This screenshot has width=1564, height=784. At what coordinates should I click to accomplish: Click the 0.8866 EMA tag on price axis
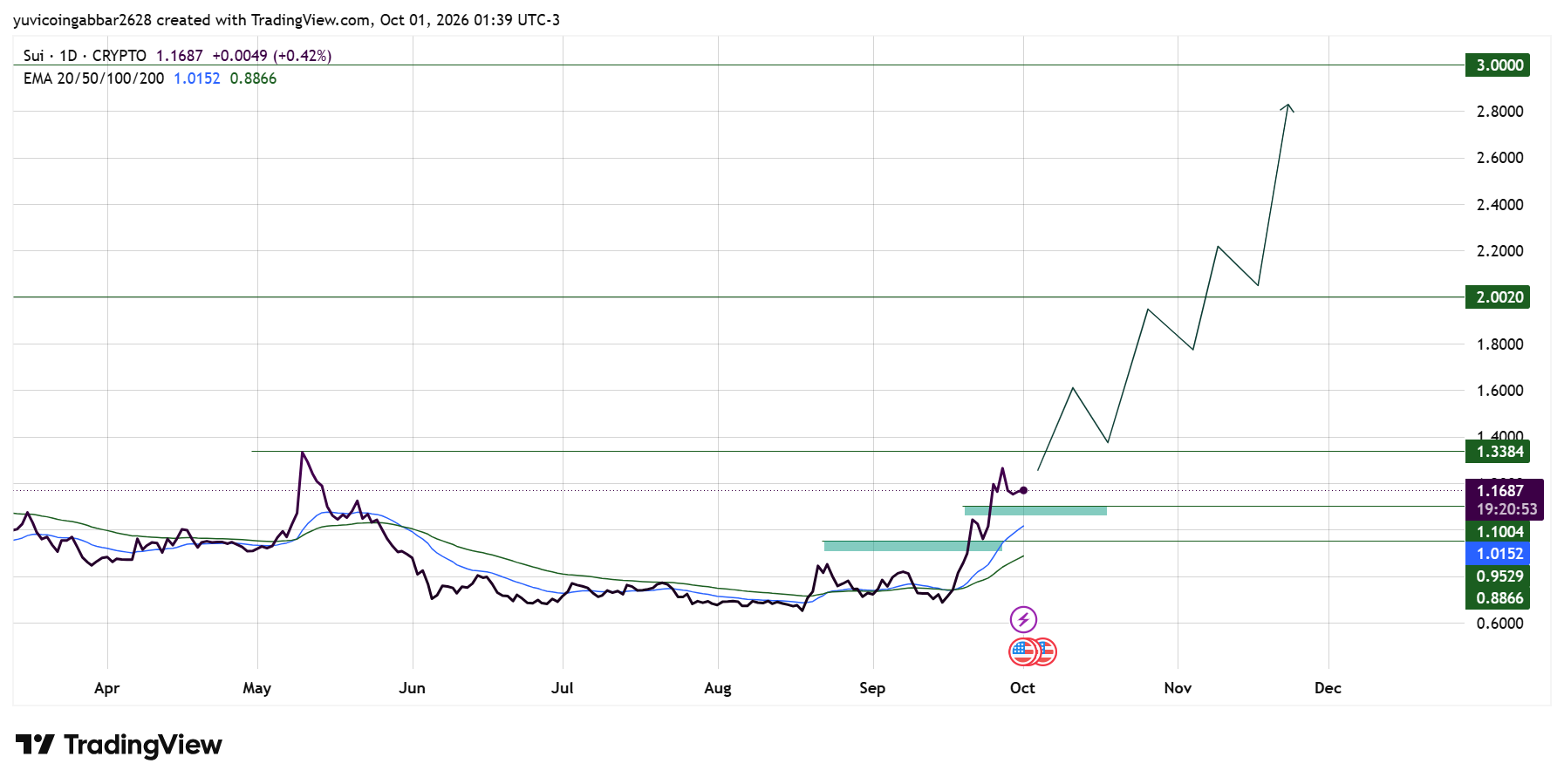1499,598
